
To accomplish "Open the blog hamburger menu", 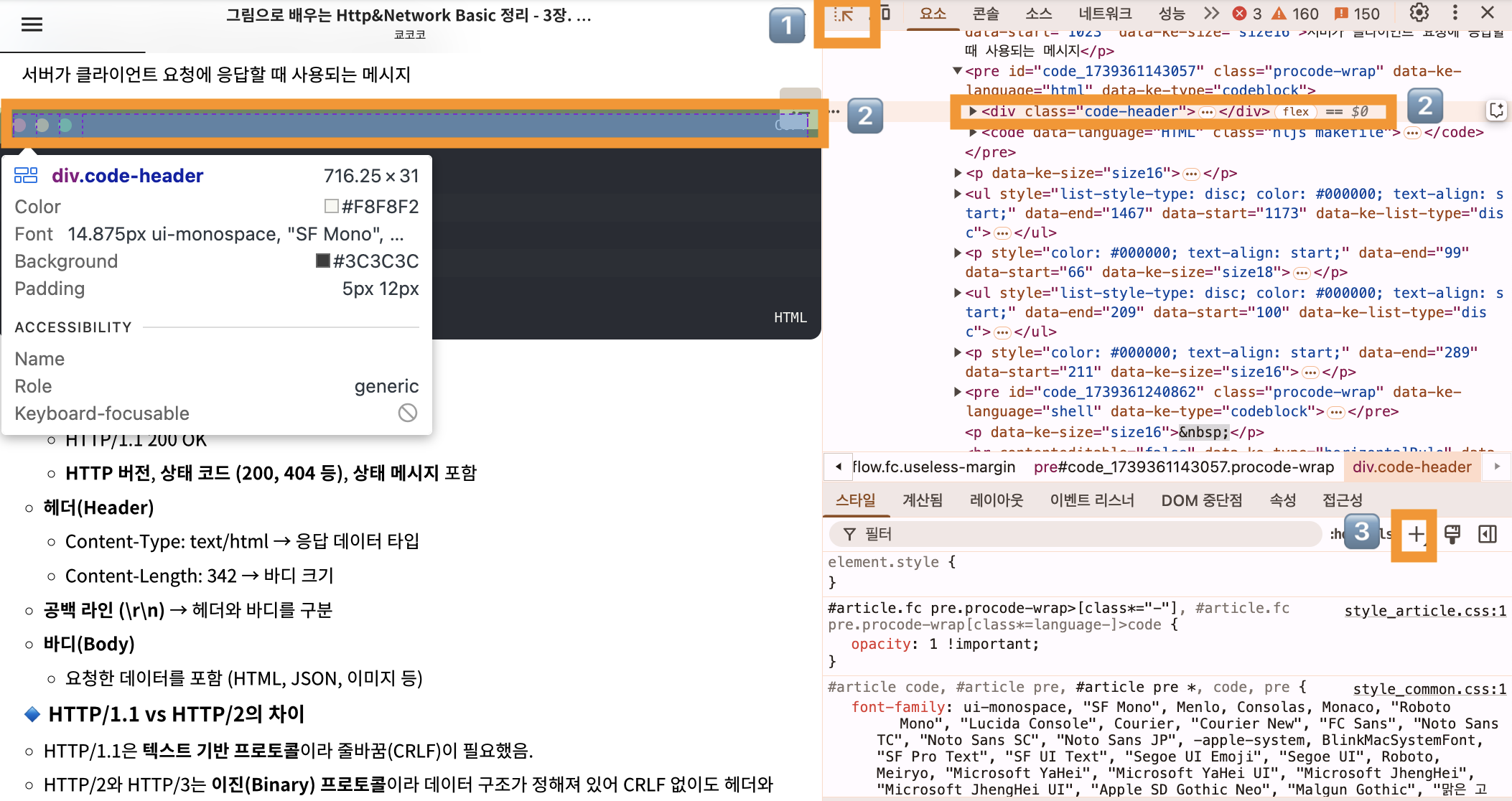I will coord(32,24).
